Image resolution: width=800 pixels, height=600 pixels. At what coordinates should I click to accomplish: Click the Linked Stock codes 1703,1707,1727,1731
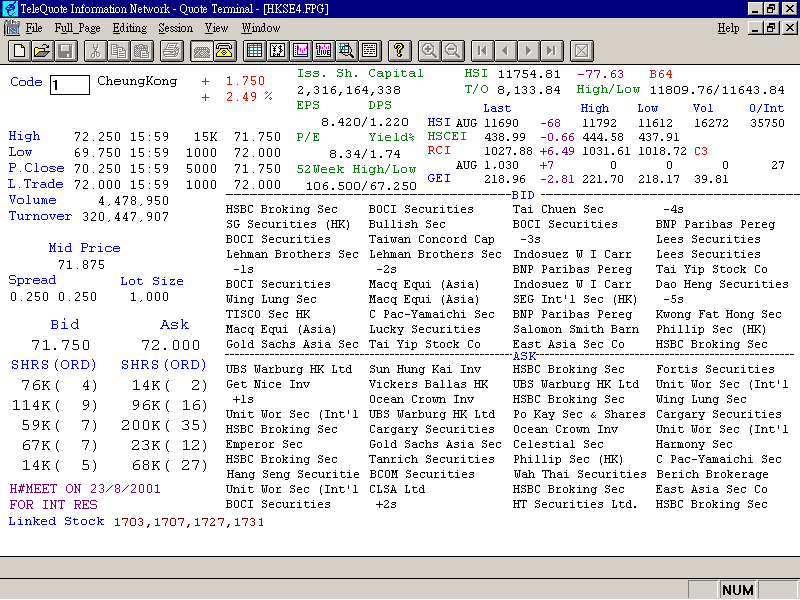[x=189, y=522]
